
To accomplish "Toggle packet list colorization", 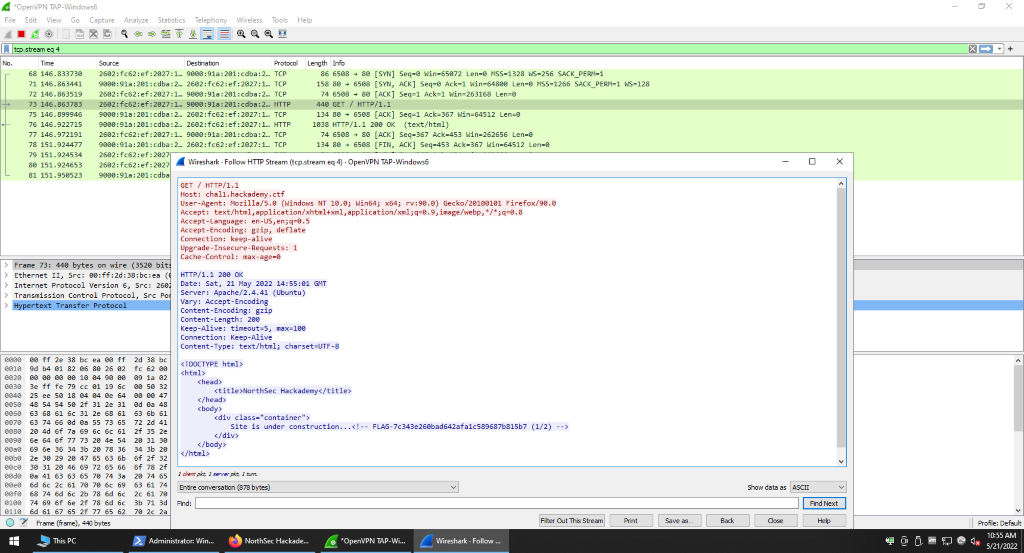I will pos(224,33).
